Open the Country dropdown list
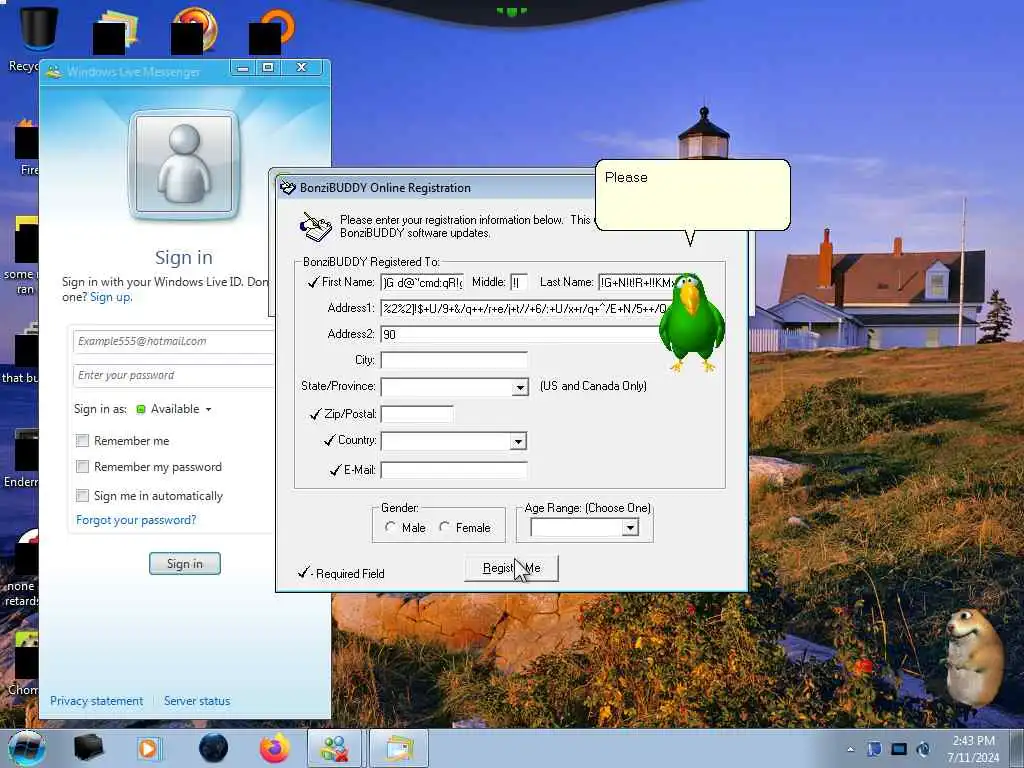 [518, 442]
